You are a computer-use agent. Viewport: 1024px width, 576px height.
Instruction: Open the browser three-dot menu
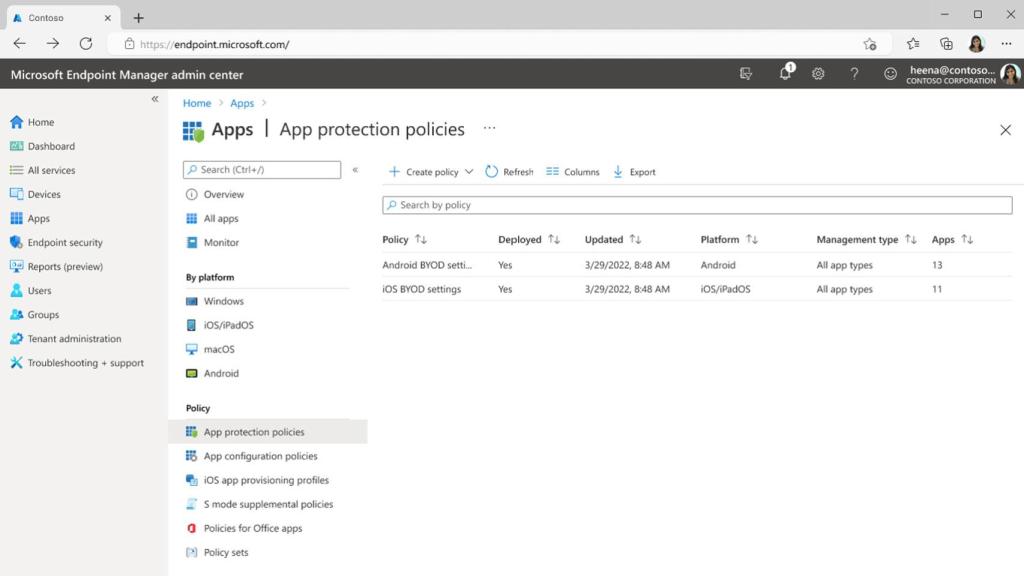point(1006,44)
